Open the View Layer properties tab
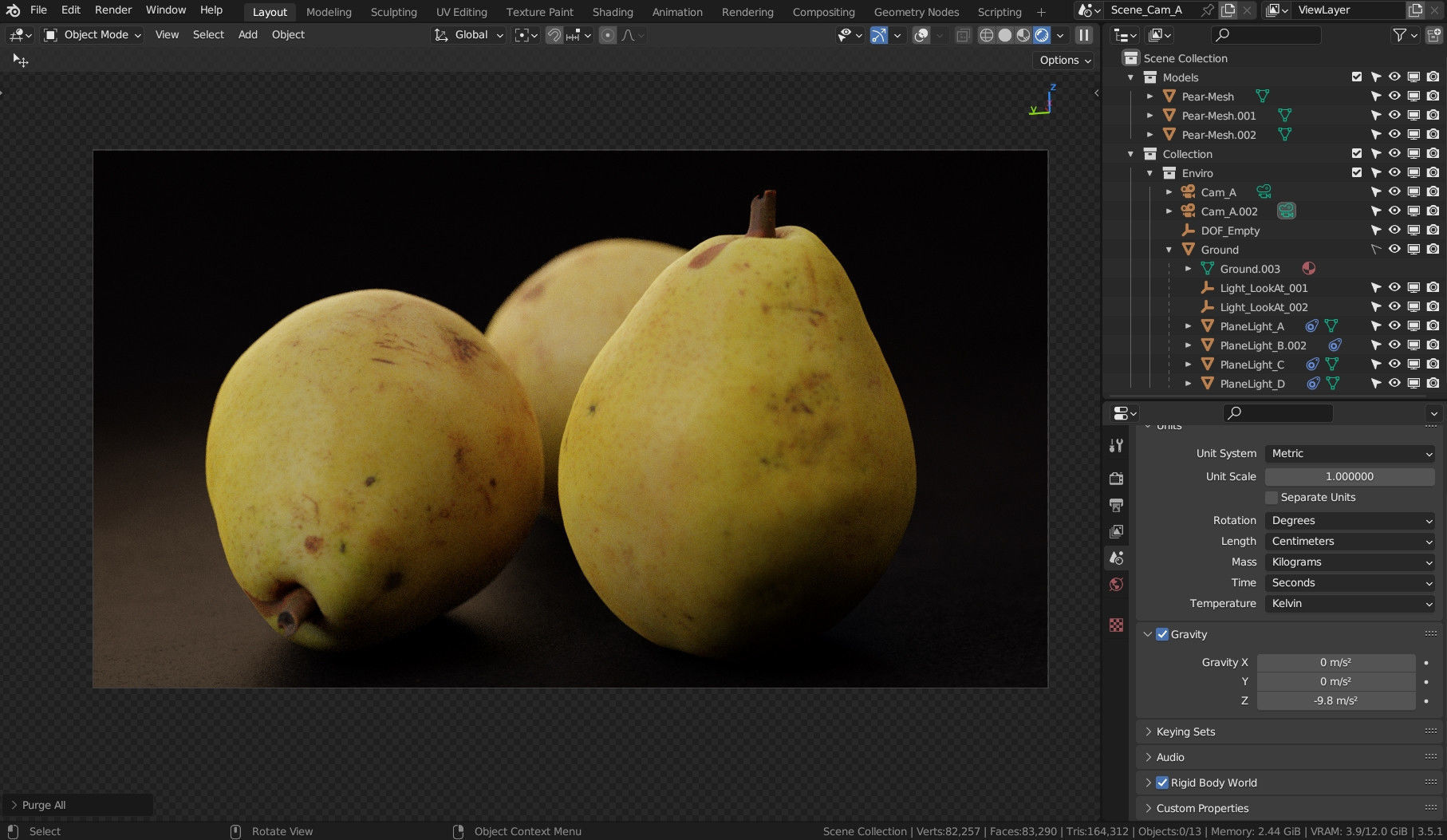The image size is (1447, 840). 1116,531
